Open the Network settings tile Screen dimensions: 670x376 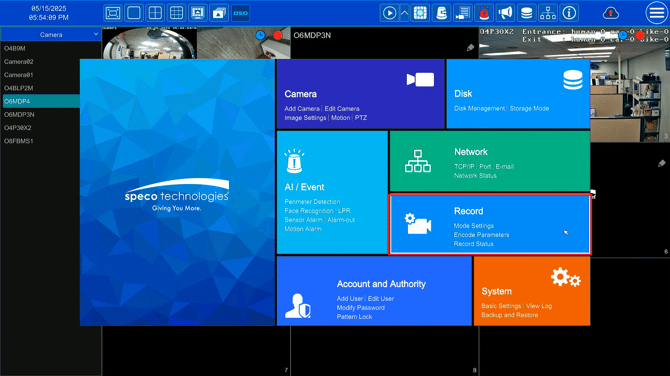tap(490, 161)
